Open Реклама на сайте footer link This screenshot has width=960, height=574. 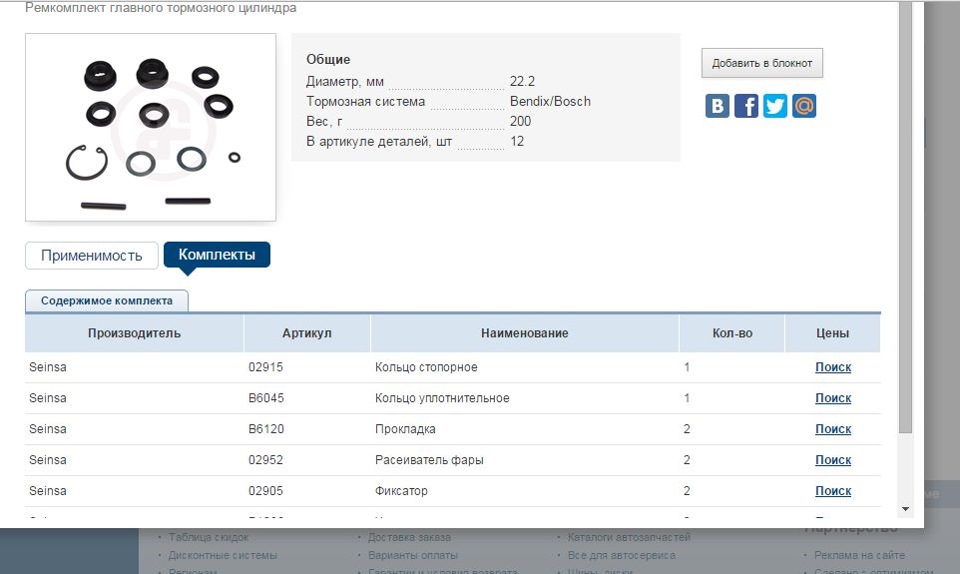[x=860, y=555]
